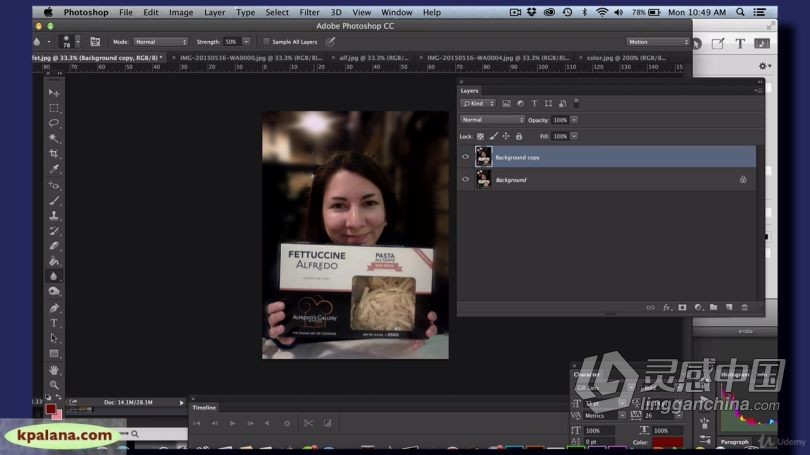Toggle lock position
This screenshot has width=810, height=455.
pyautogui.click(x=506, y=136)
